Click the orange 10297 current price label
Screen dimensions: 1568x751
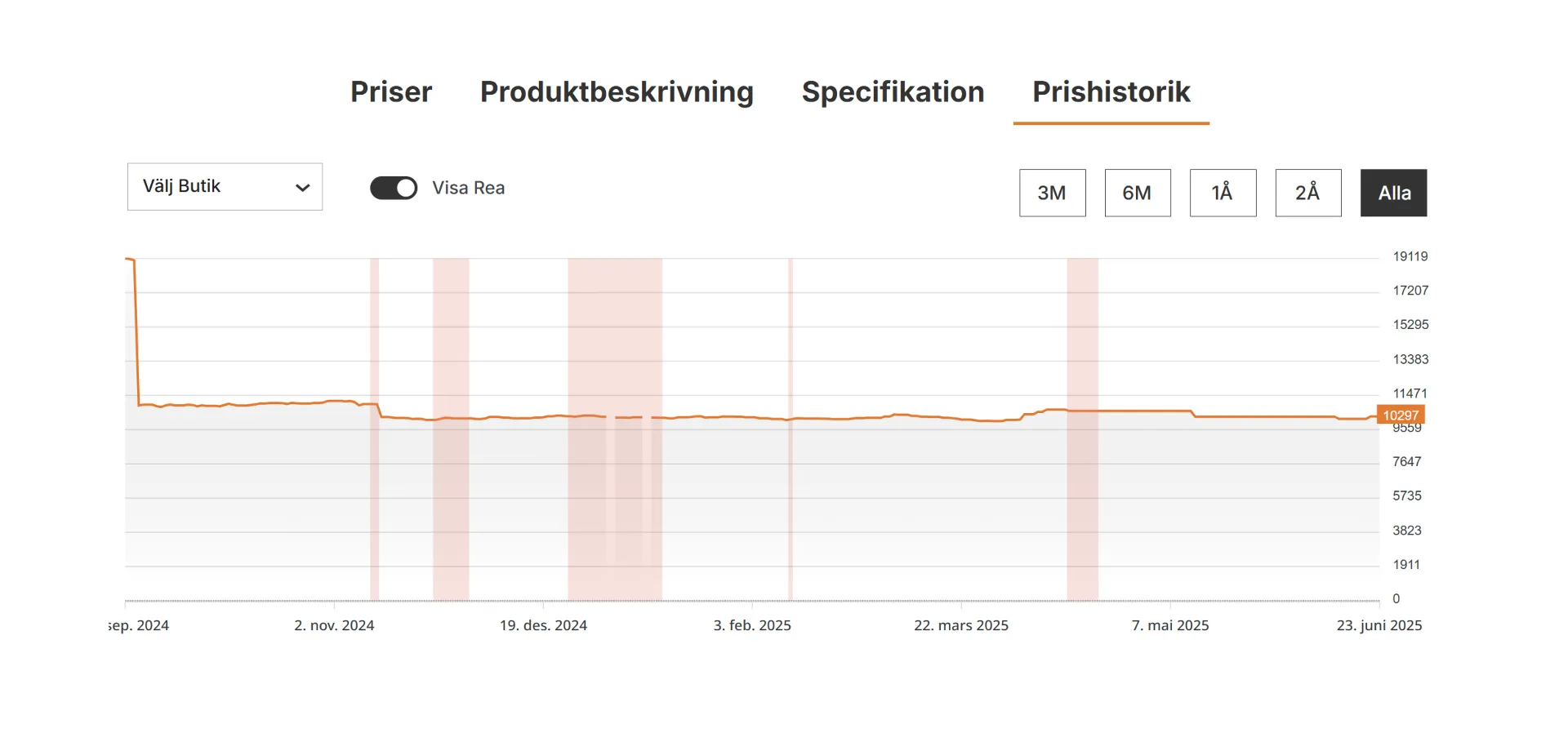(x=1400, y=415)
